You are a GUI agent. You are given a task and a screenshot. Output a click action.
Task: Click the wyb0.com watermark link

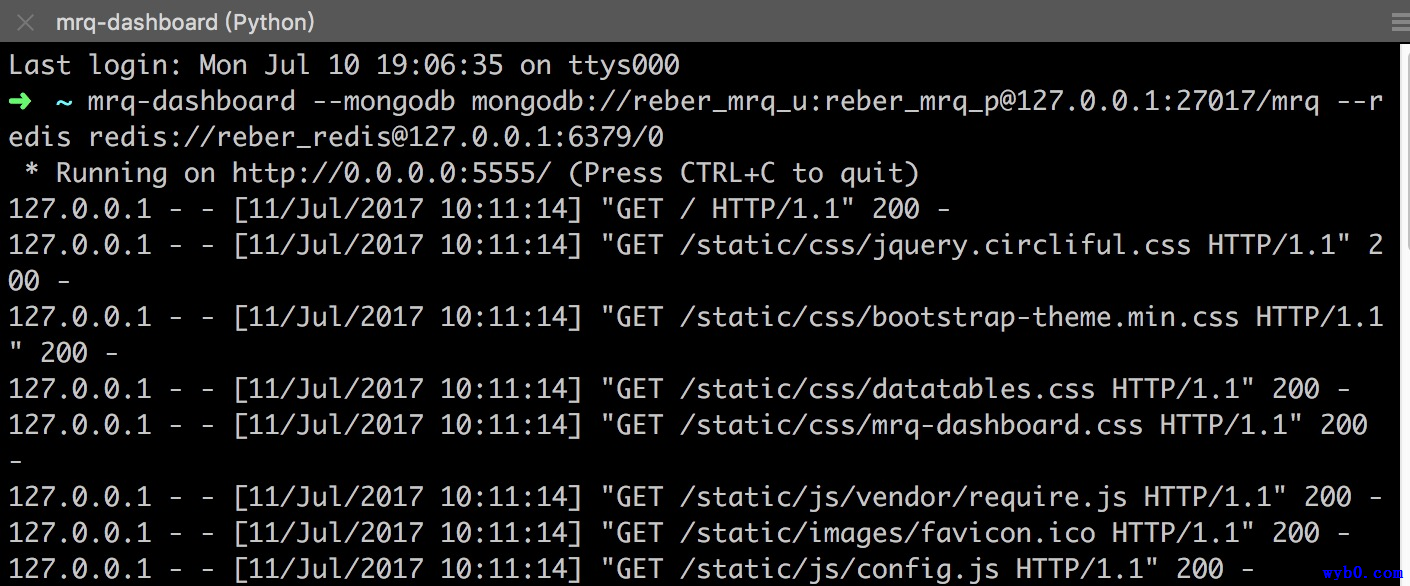(x=1362, y=573)
